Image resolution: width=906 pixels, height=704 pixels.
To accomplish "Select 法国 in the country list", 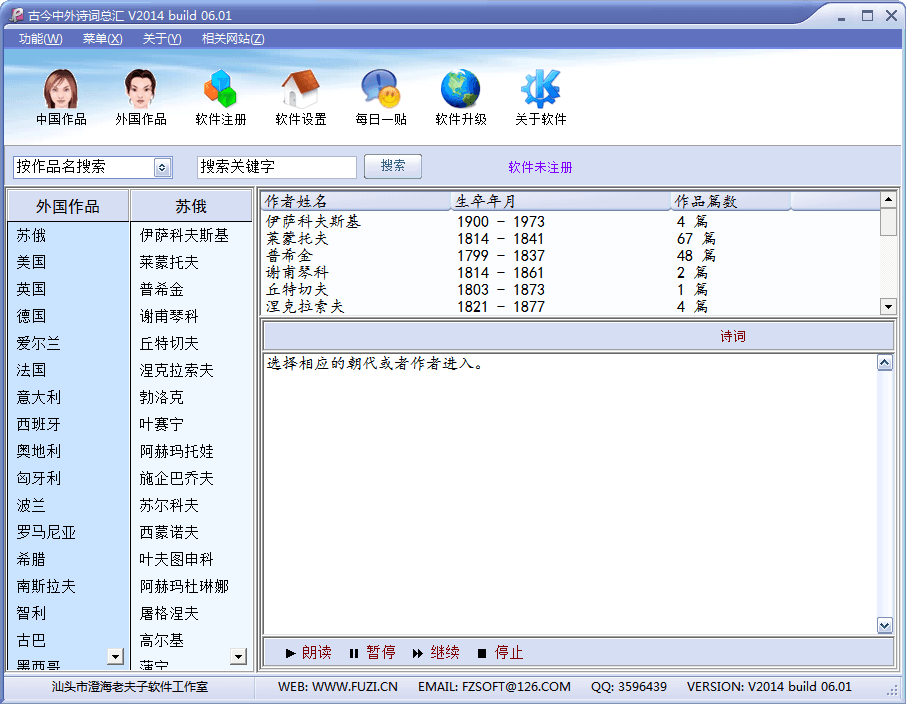I will pos(31,370).
